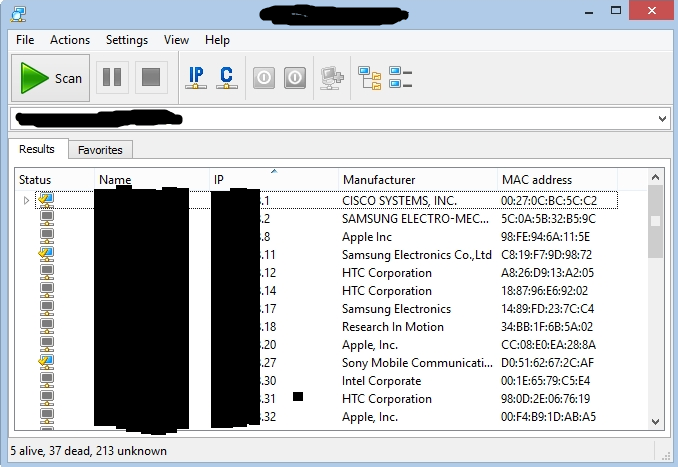
Task: Open the Actions menu
Action: click(70, 40)
